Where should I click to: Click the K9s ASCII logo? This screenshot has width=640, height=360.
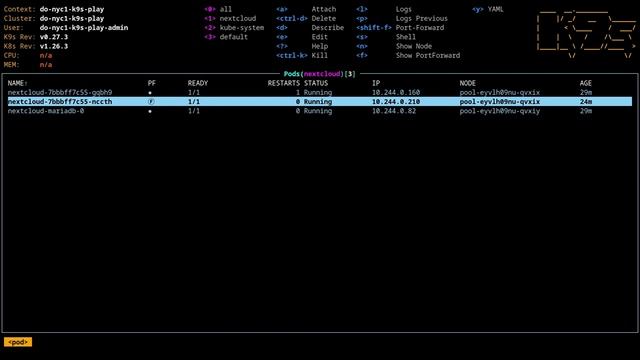point(586,34)
